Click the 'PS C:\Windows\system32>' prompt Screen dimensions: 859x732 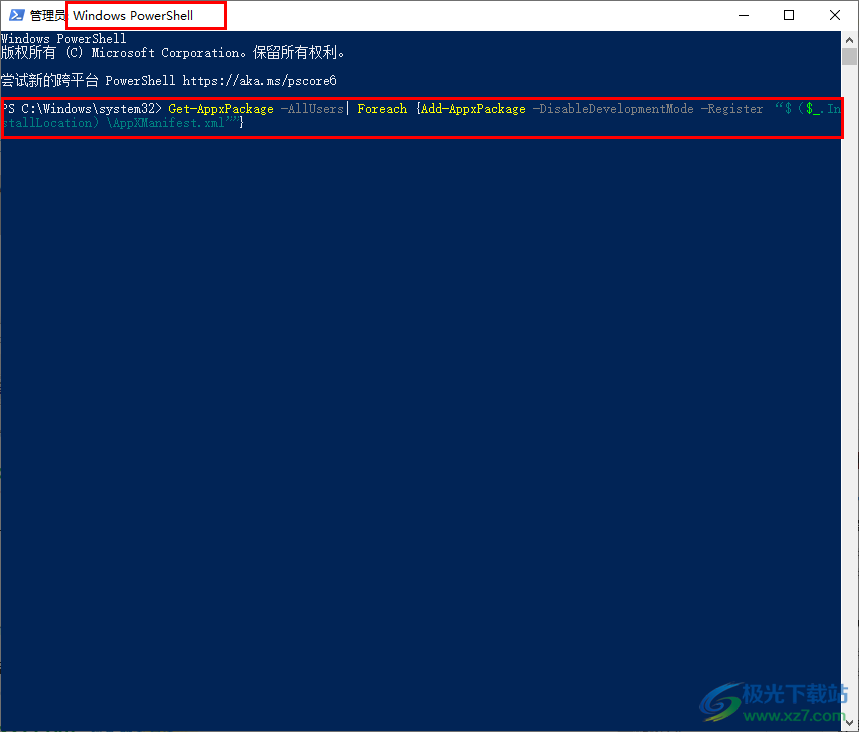81,108
